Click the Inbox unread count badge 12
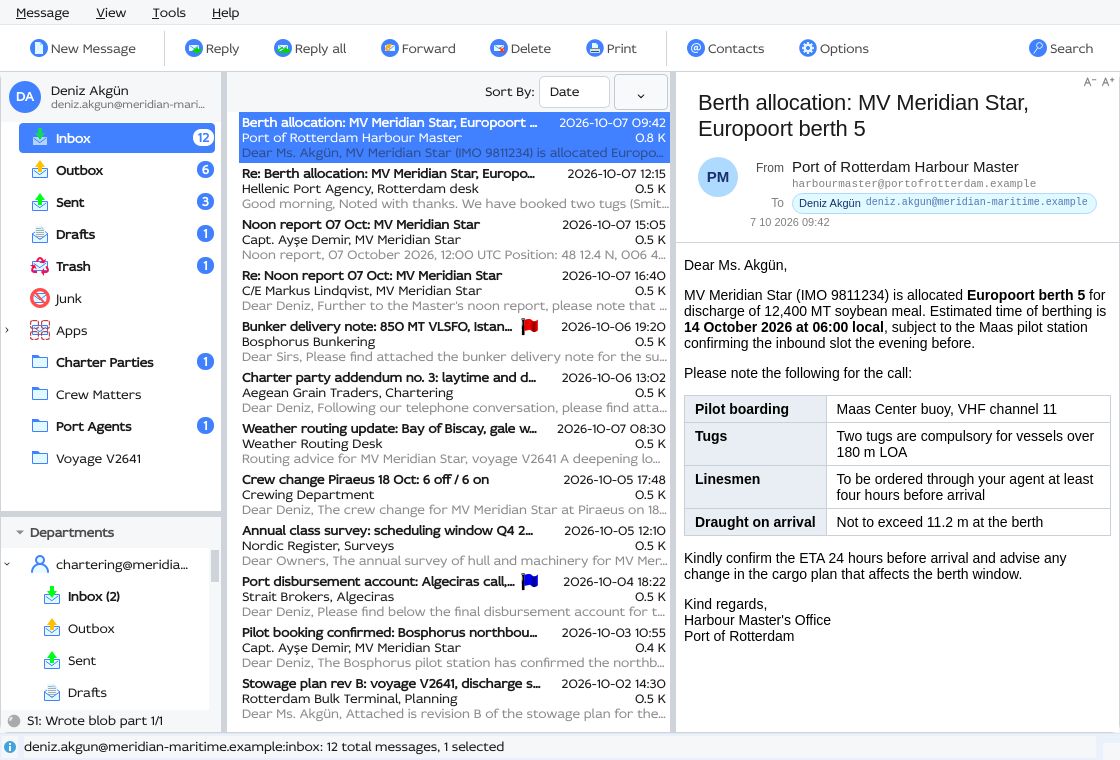 click(x=203, y=138)
